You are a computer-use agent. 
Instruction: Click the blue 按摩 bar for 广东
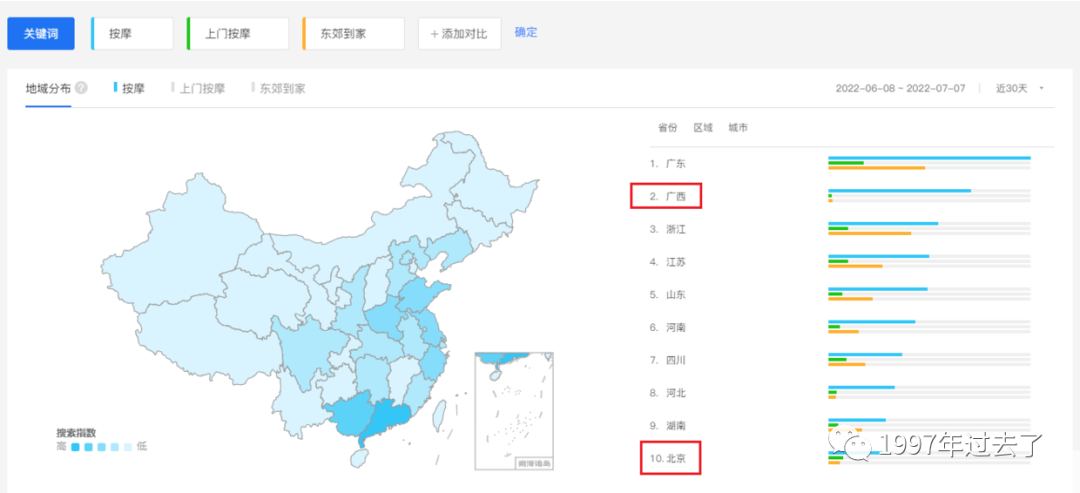click(x=929, y=158)
